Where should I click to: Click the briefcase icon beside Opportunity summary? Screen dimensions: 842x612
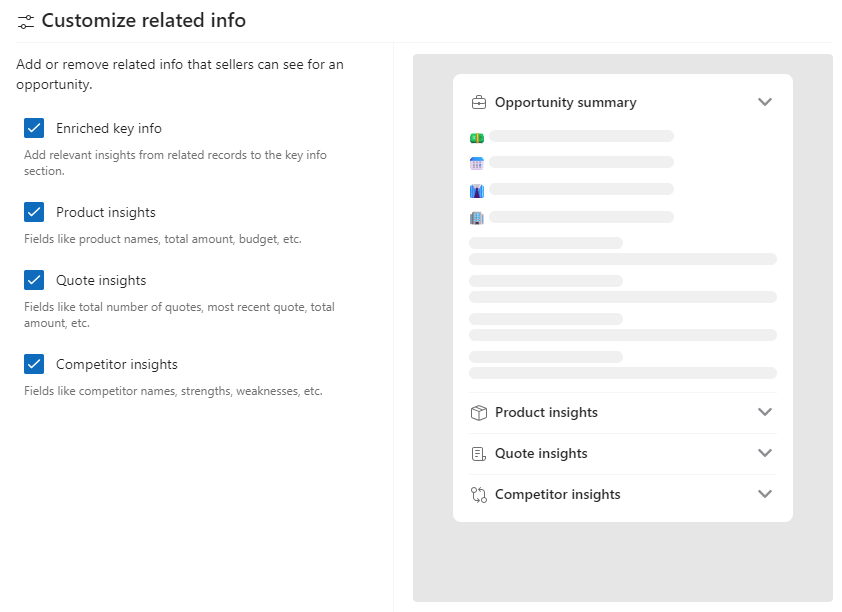coord(478,102)
